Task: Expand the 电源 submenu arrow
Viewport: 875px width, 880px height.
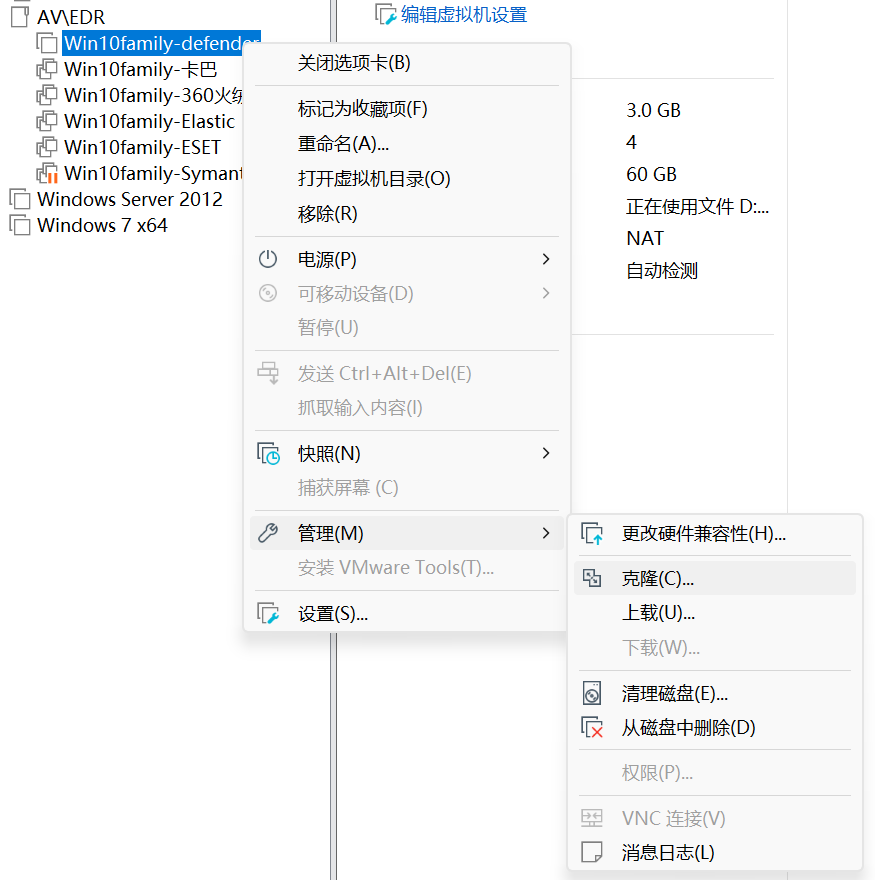Action: click(x=545, y=259)
